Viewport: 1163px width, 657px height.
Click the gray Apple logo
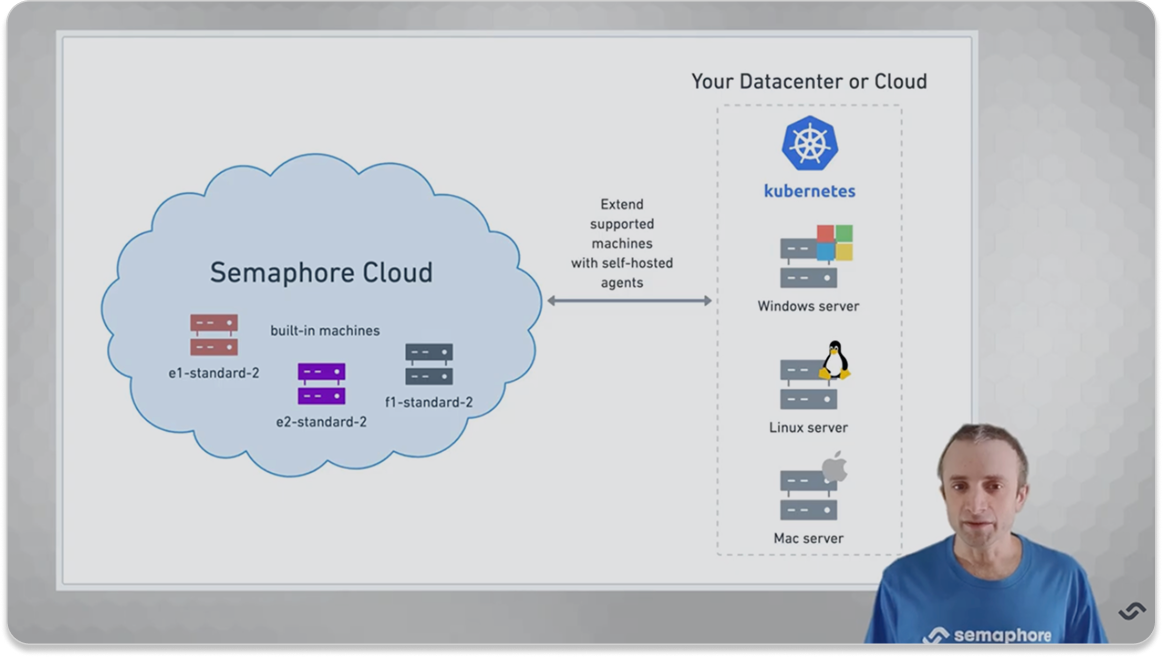(x=835, y=466)
